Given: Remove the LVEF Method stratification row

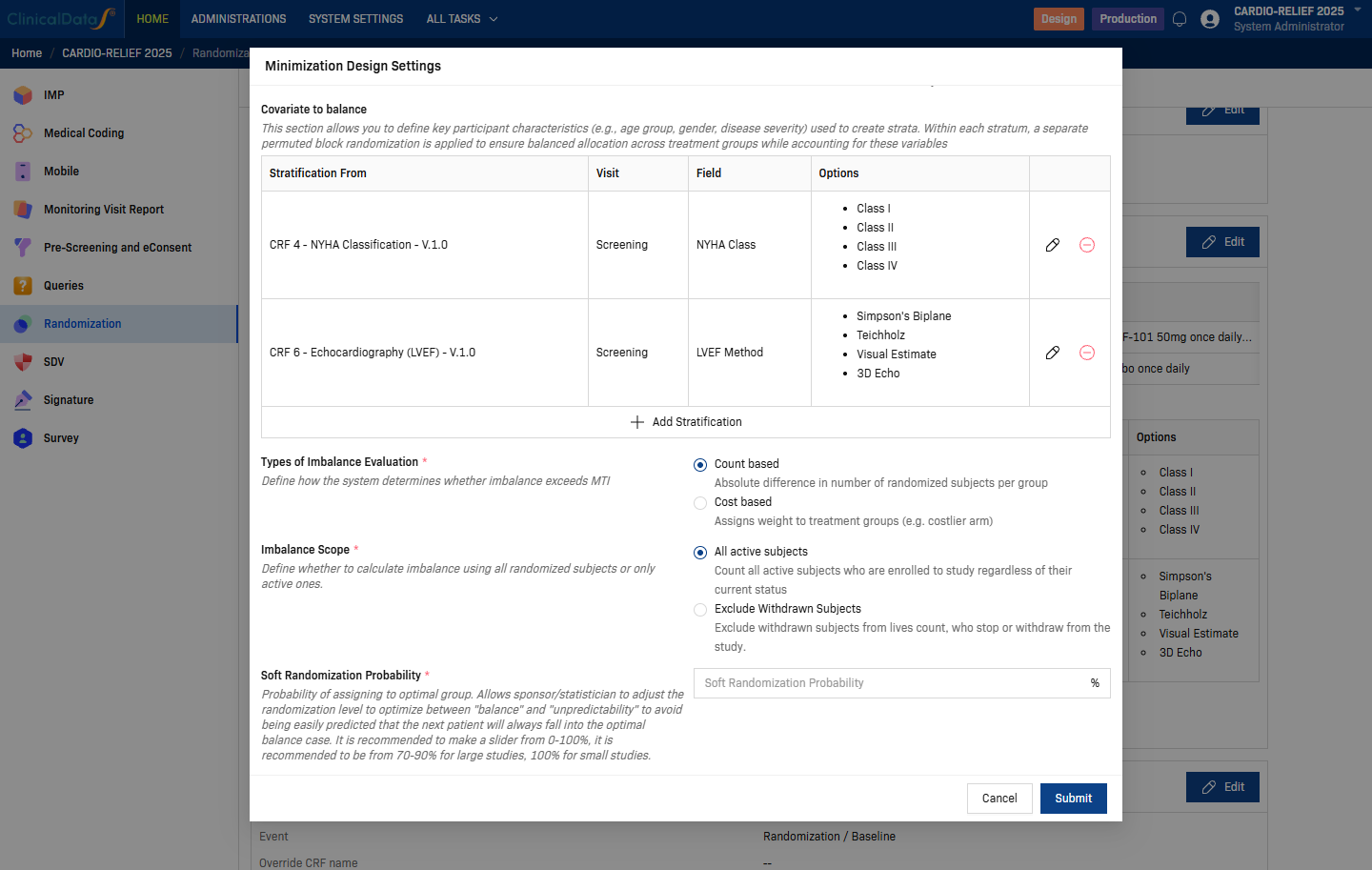Looking at the screenshot, I should (x=1087, y=353).
